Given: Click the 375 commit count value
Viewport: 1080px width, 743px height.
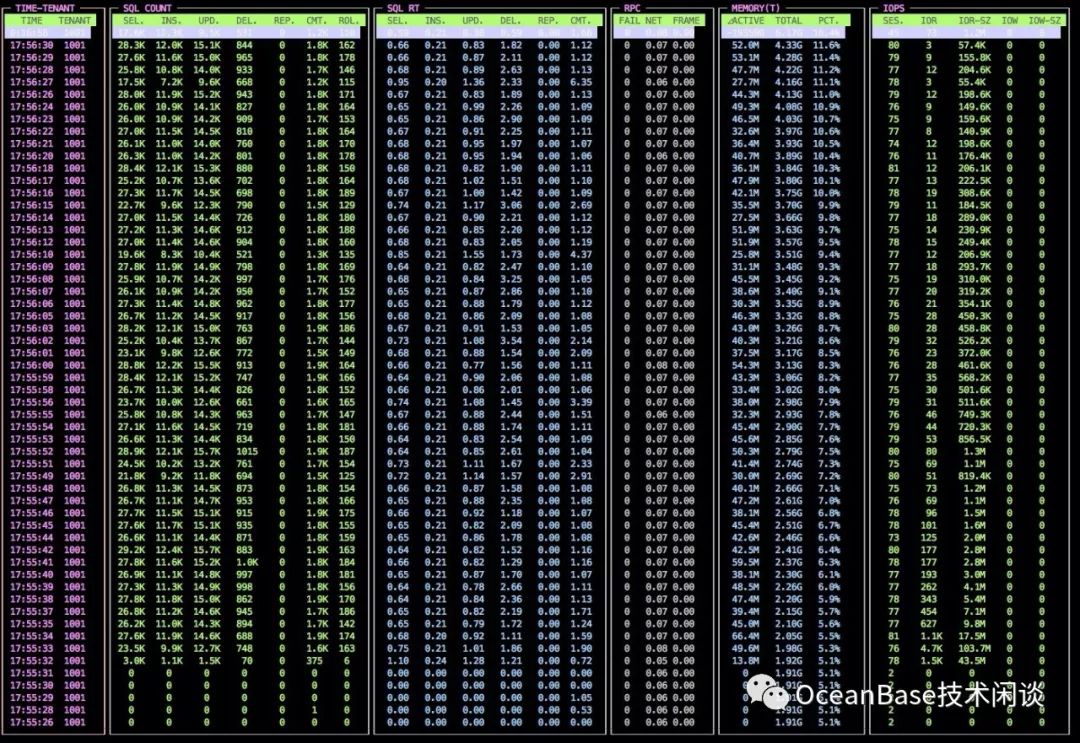Looking at the screenshot, I should [314, 660].
